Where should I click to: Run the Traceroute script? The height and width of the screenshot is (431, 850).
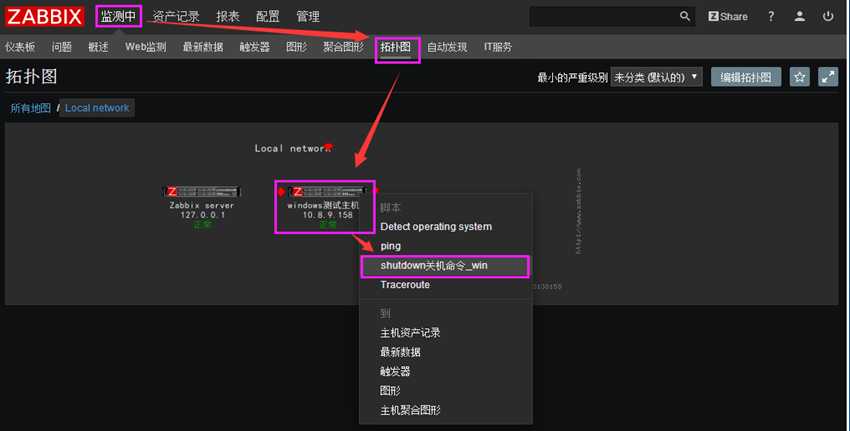point(405,285)
